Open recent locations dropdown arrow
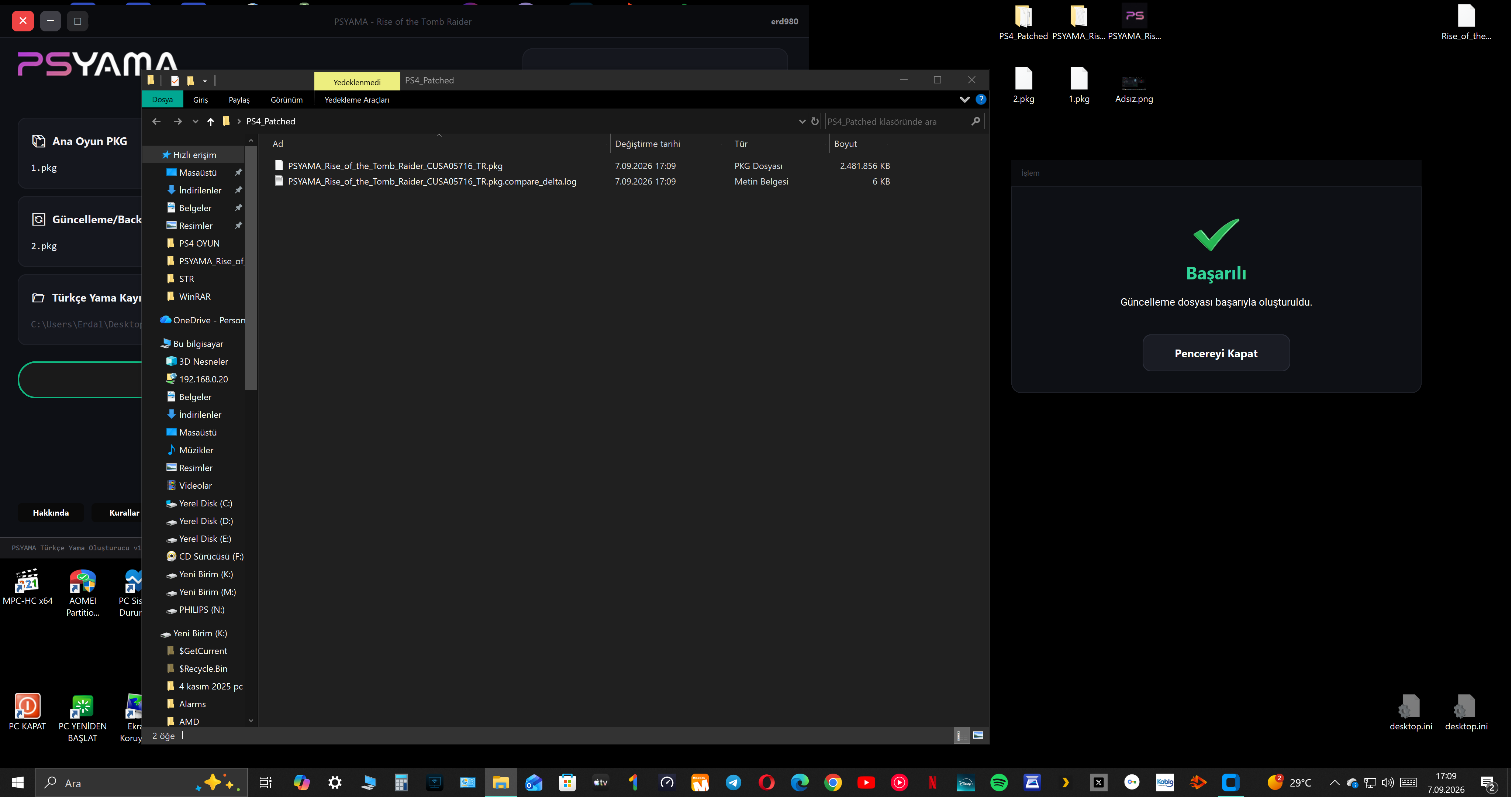The image size is (1512, 798). coord(196,121)
